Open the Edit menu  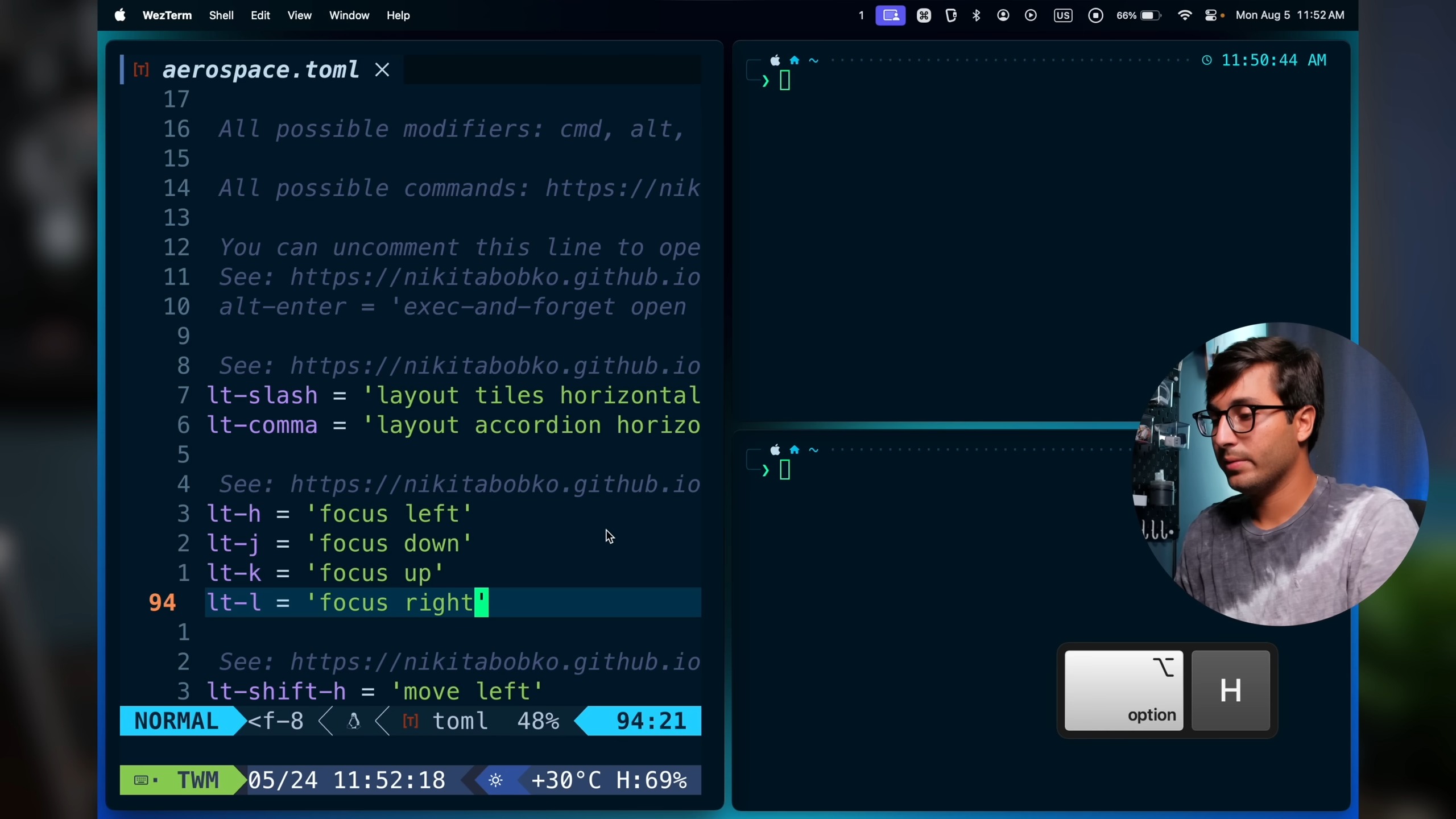coord(260,15)
